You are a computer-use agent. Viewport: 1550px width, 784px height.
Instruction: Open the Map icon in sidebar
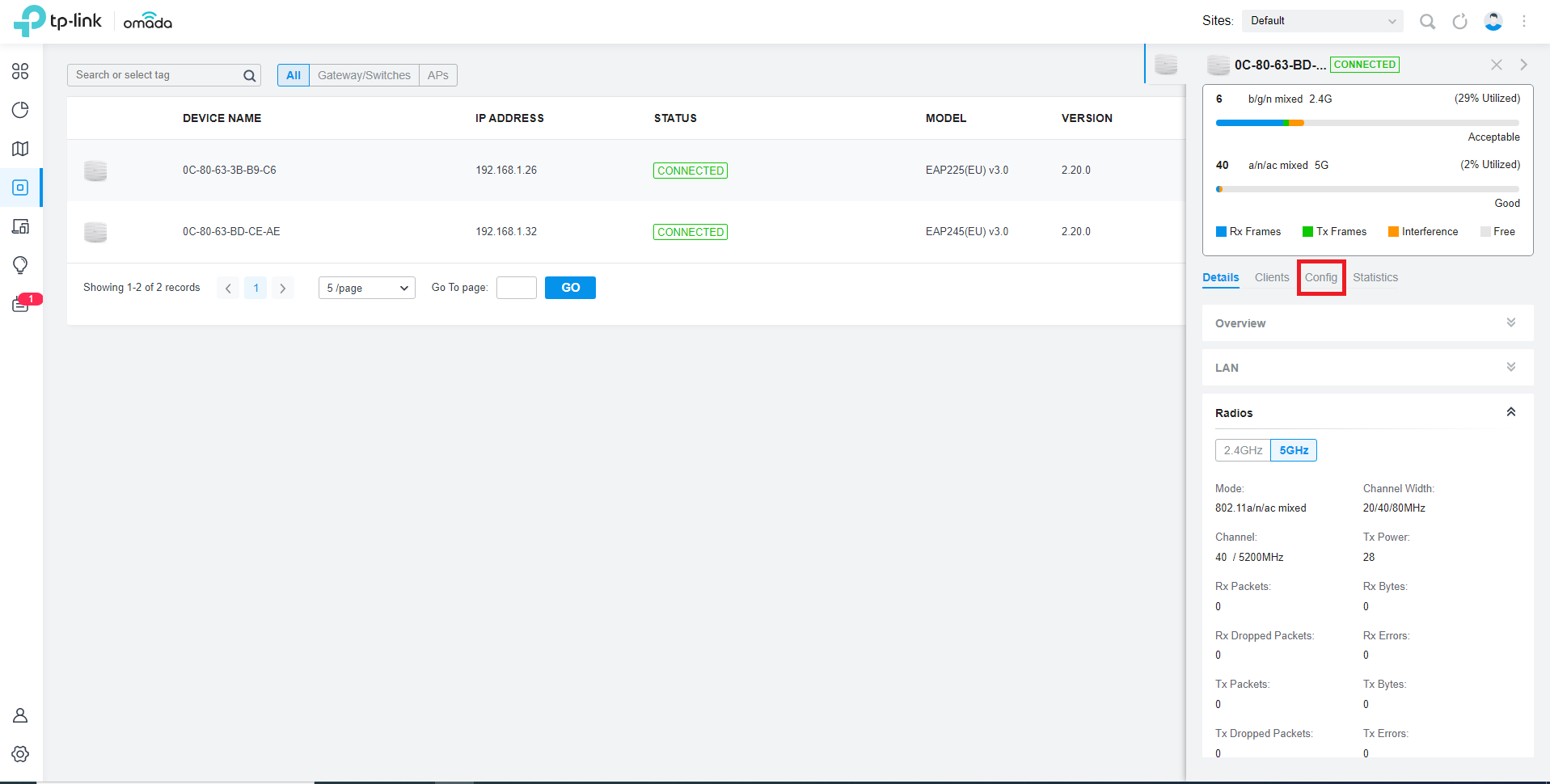pyautogui.click(x=20, y=149)
